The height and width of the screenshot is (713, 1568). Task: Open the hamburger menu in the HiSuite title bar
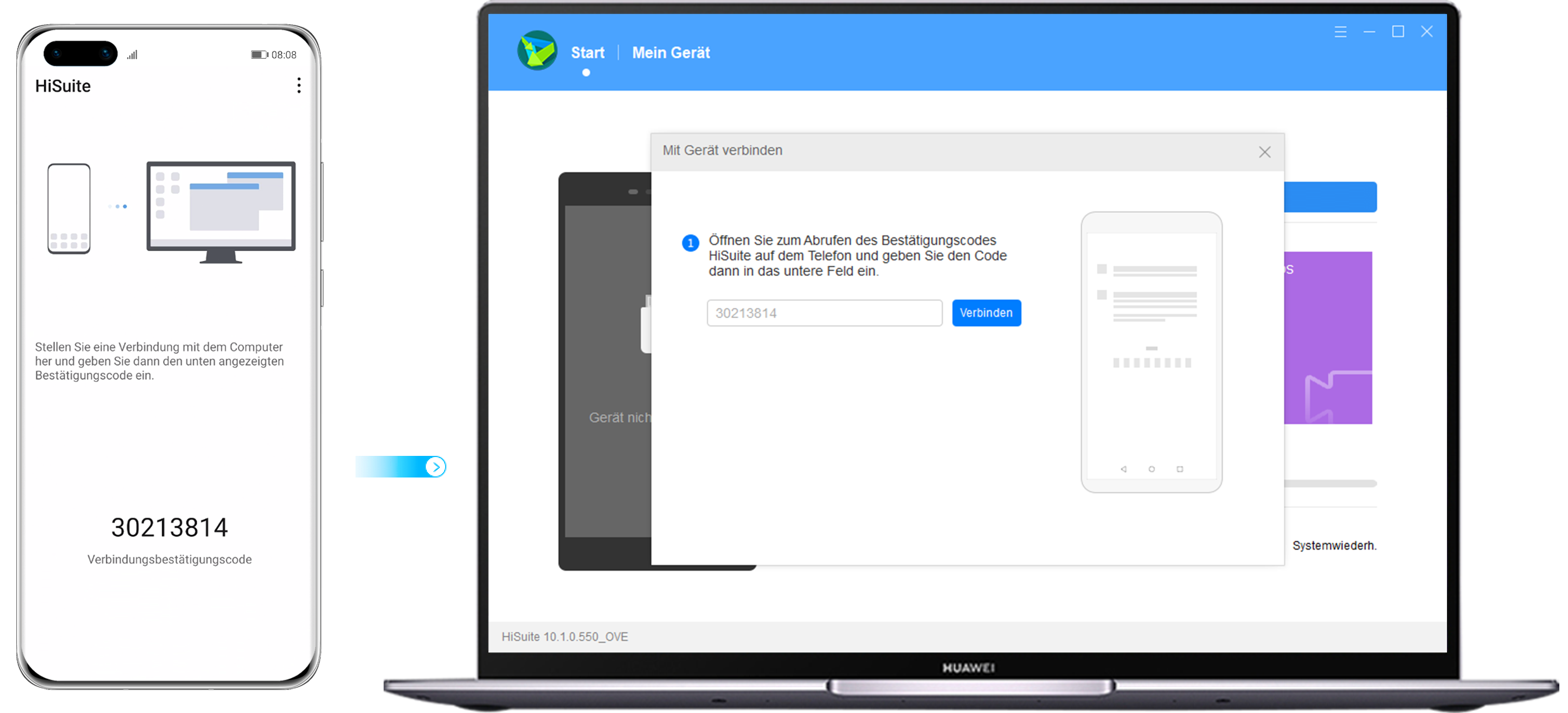pos(1340,32)
